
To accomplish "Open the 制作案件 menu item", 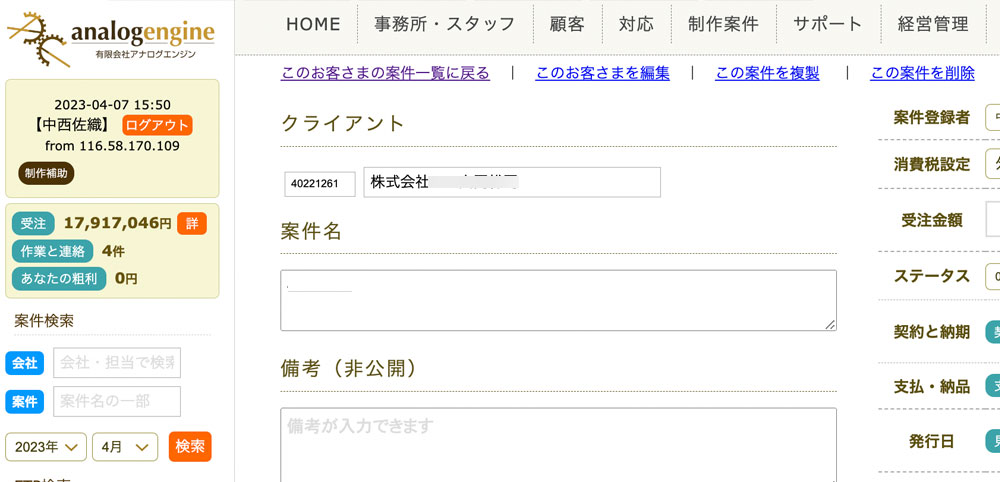I will click(x=723, y=24).
